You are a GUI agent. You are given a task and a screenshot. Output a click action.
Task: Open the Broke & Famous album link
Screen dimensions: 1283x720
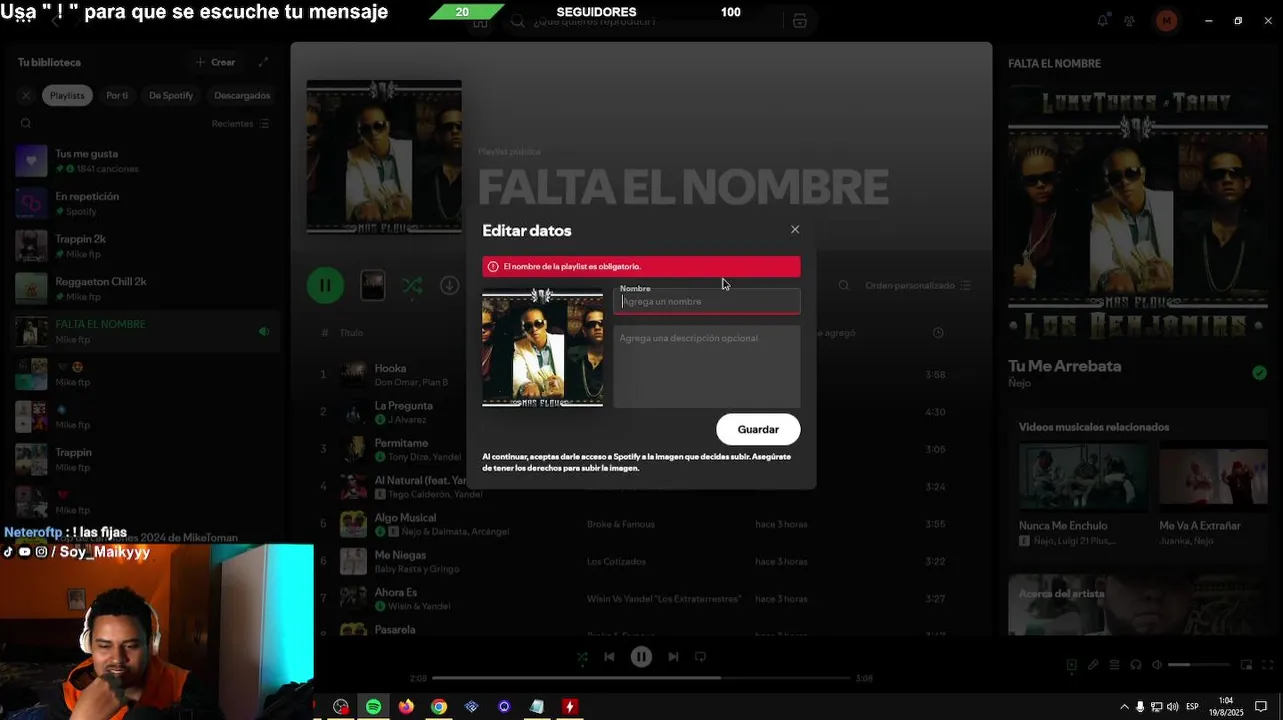tap(620, 524)
